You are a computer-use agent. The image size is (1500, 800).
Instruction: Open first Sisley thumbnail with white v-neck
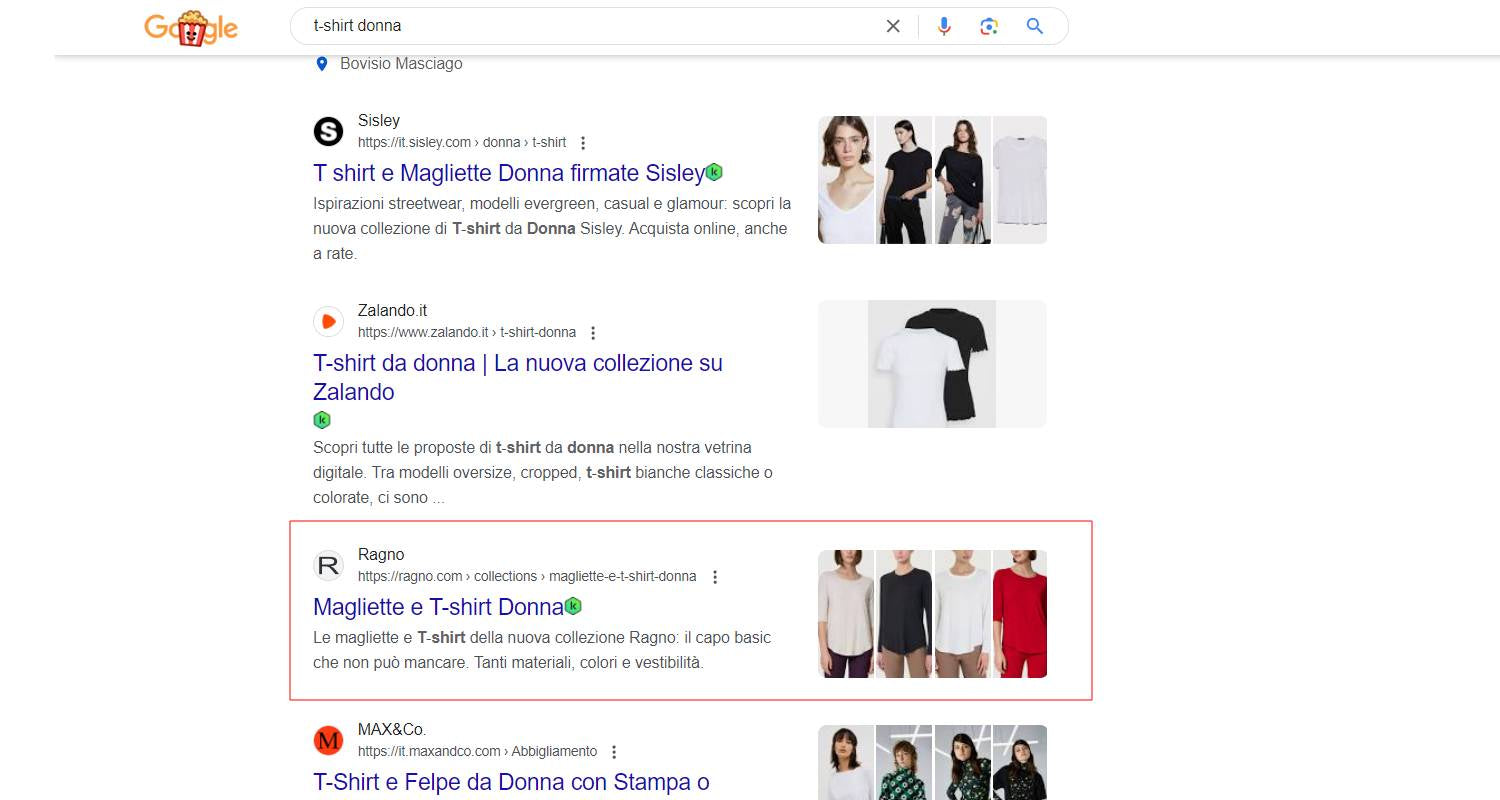pos(846,180)
